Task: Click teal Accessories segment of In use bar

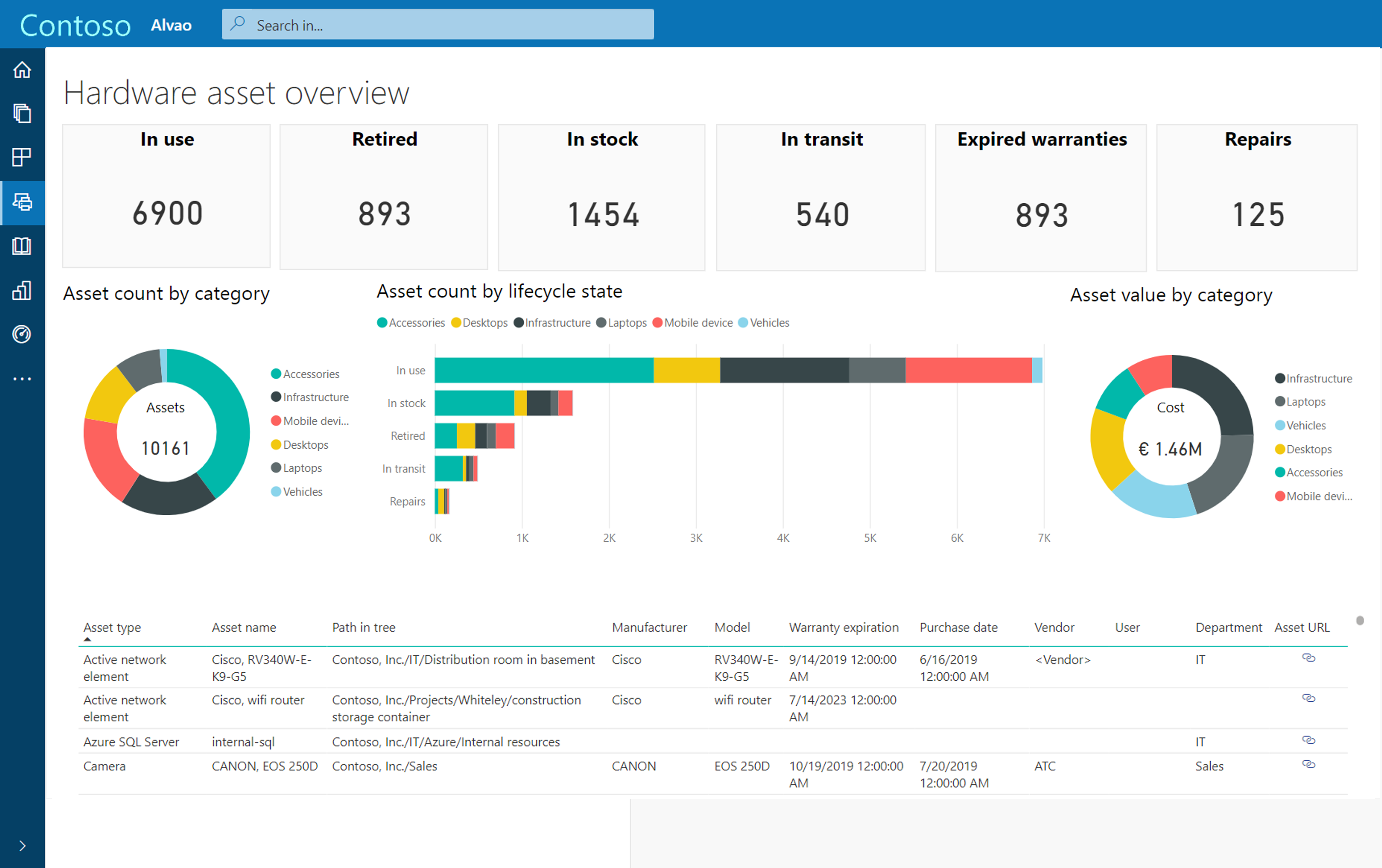Action: click(544, 370)
